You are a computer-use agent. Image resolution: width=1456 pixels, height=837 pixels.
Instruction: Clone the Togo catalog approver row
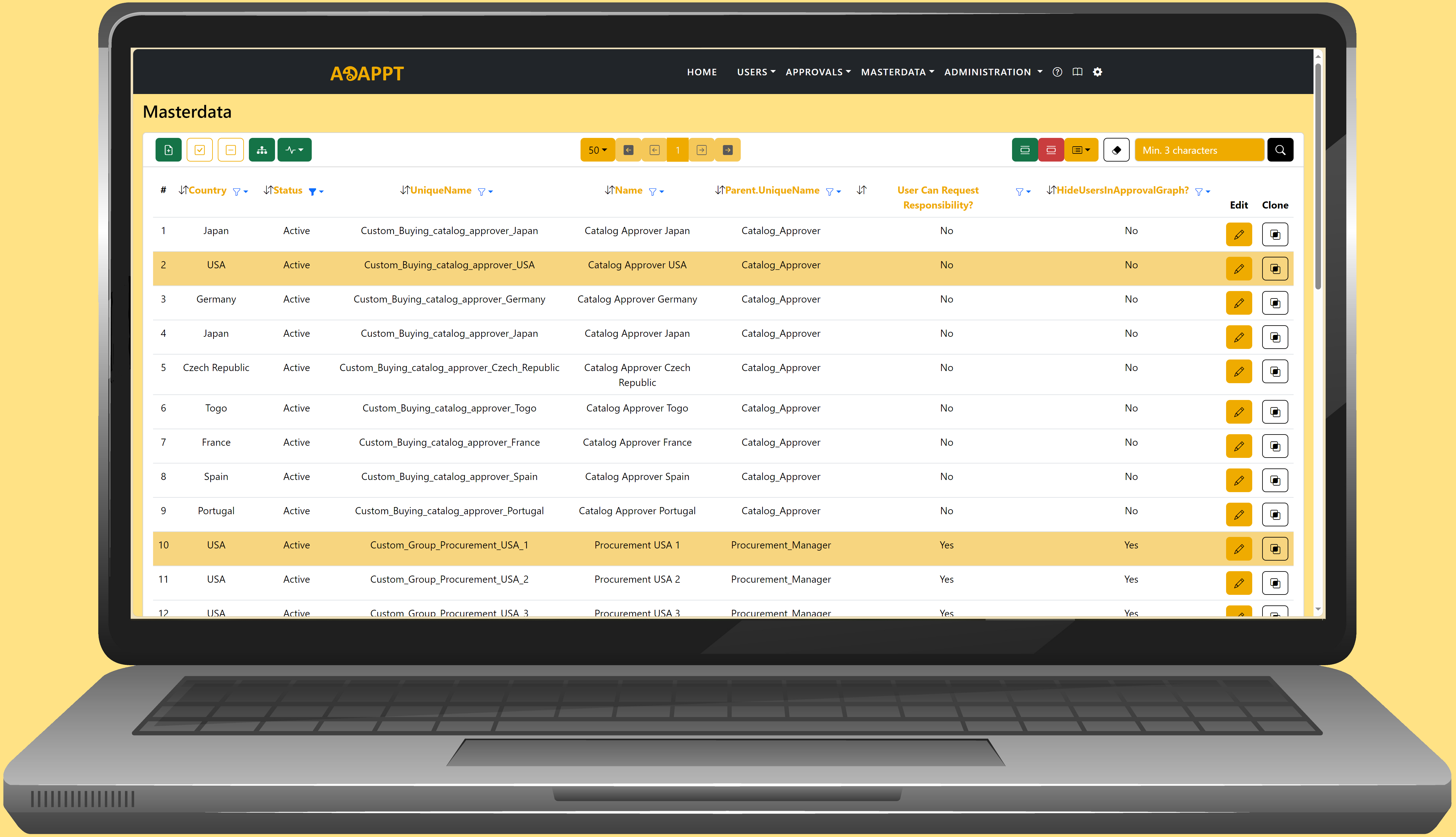pos(1274,412)
